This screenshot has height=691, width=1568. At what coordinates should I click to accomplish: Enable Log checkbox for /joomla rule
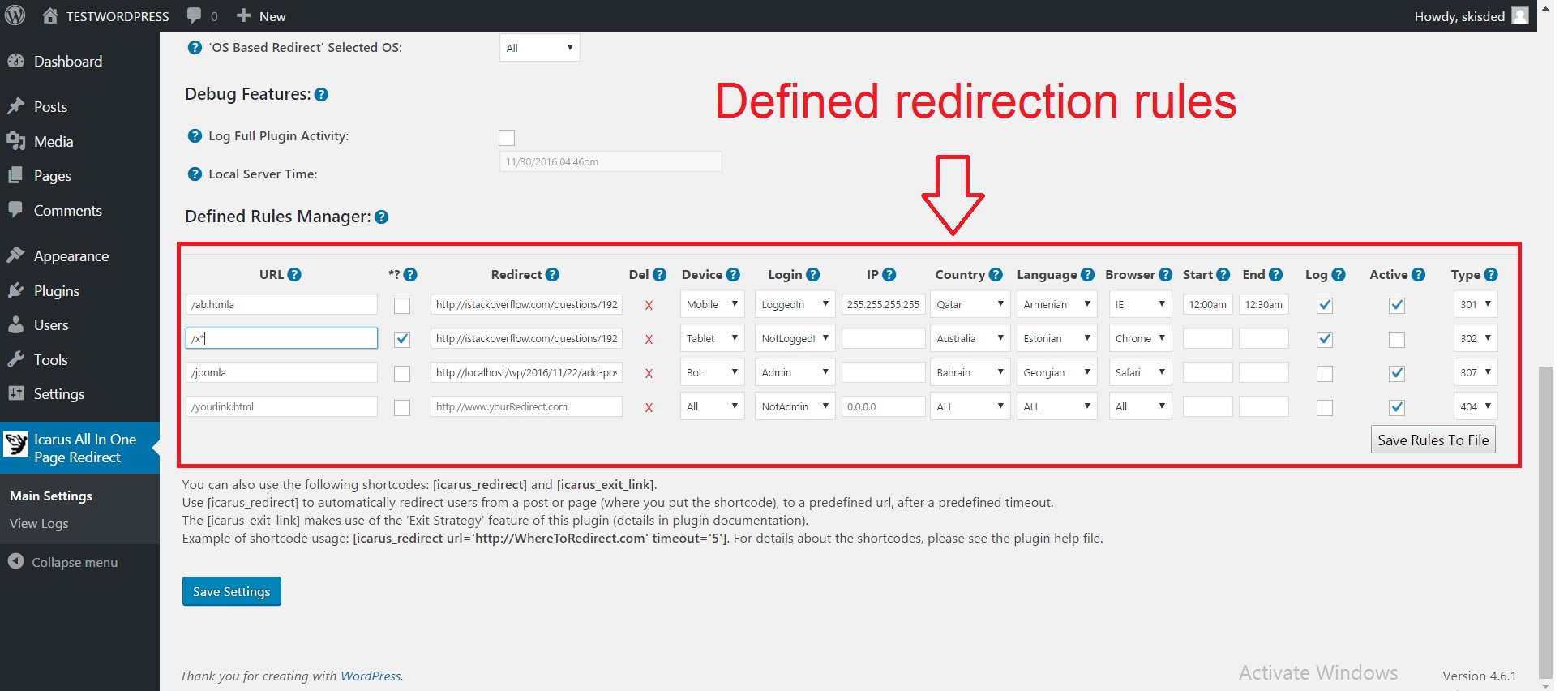(1325, 374)
